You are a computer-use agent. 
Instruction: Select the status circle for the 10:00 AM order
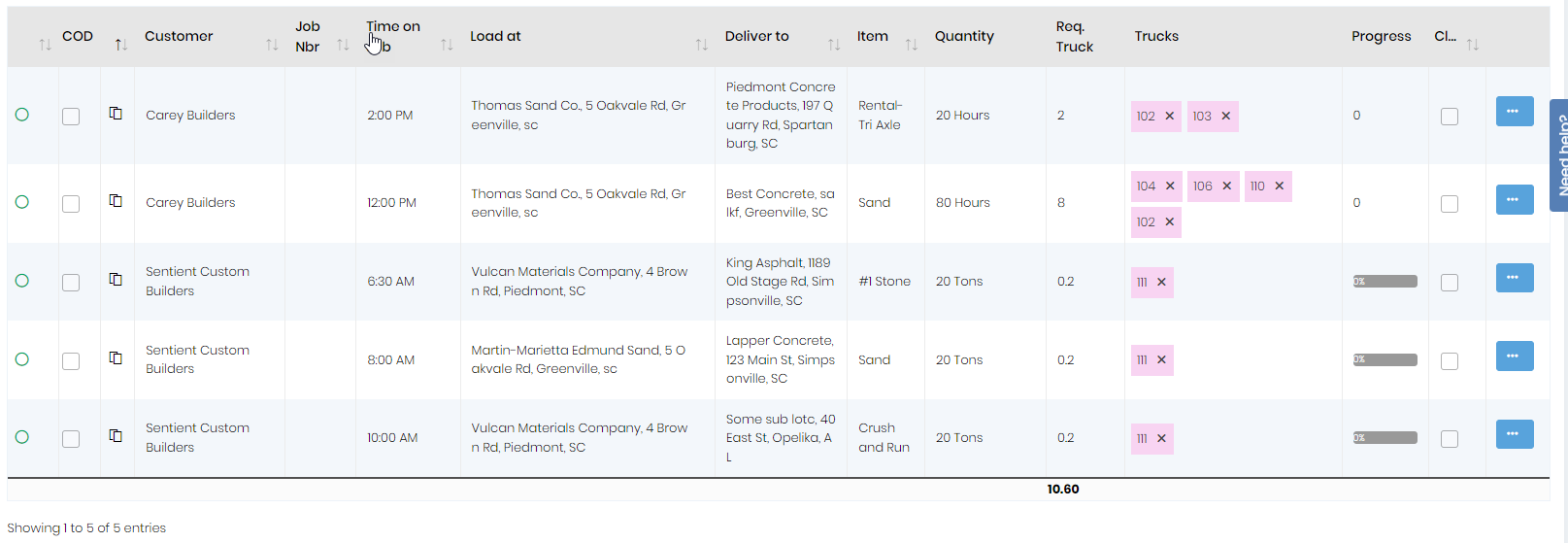coord(22,437)
